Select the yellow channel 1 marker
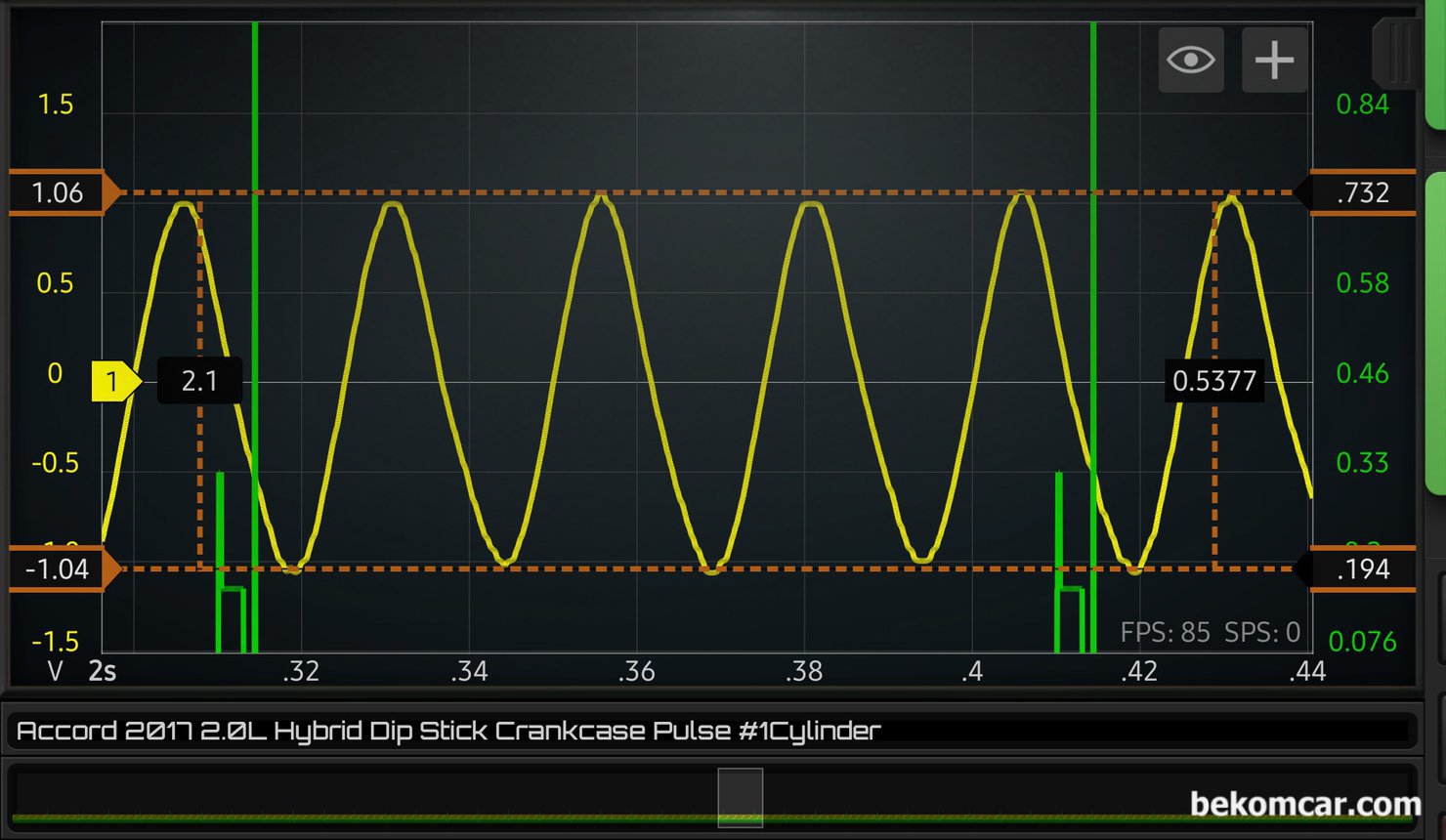This screenshot has height=840, width=1446. (x=114, y=381)
